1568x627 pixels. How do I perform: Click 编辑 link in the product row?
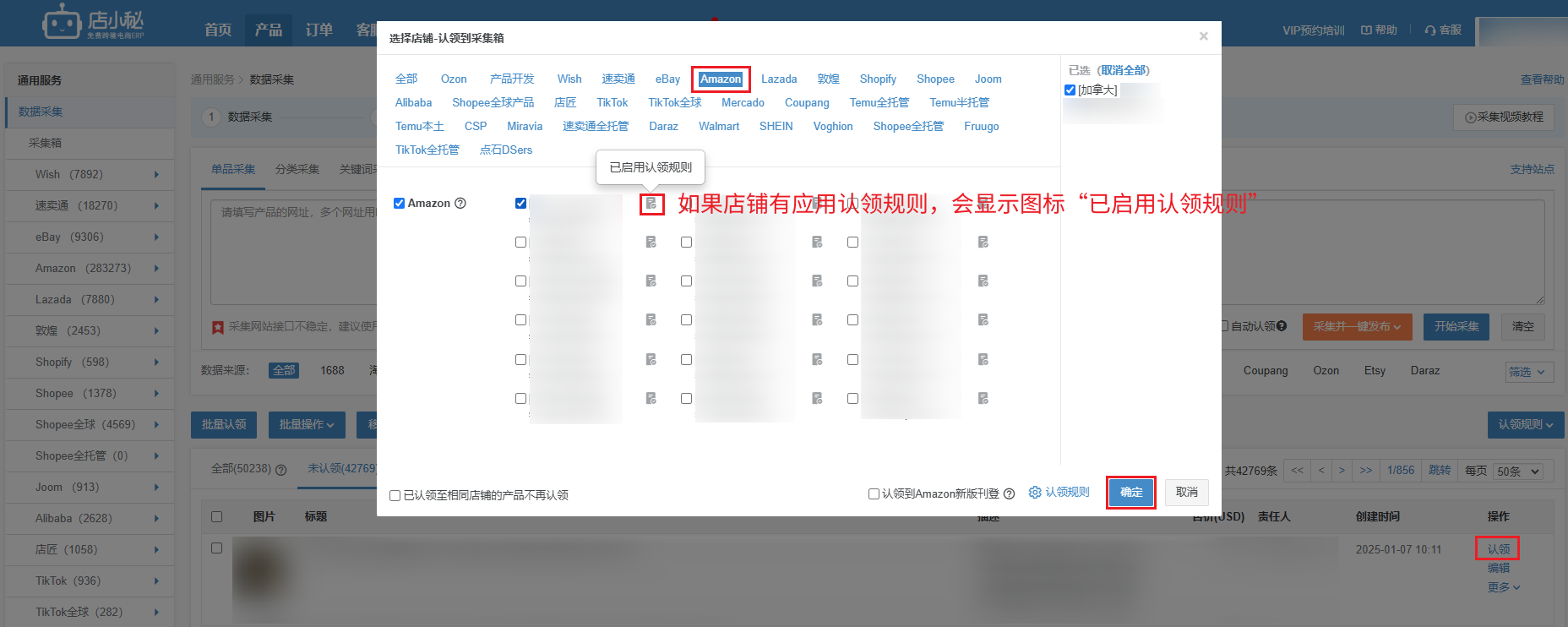point(1499,568)
